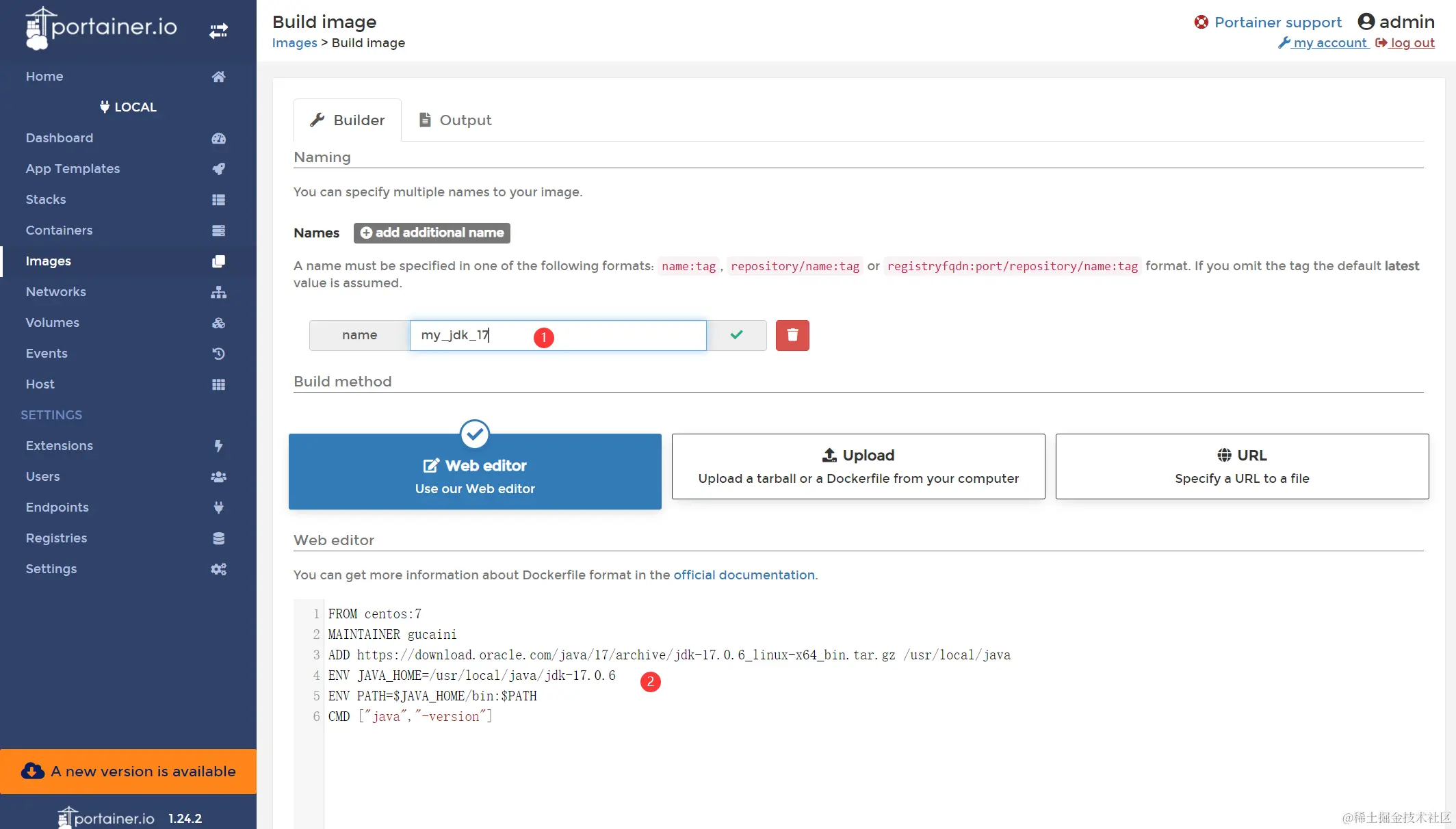
Task: Click the Registries database icon
Action: tap(218, 538)
